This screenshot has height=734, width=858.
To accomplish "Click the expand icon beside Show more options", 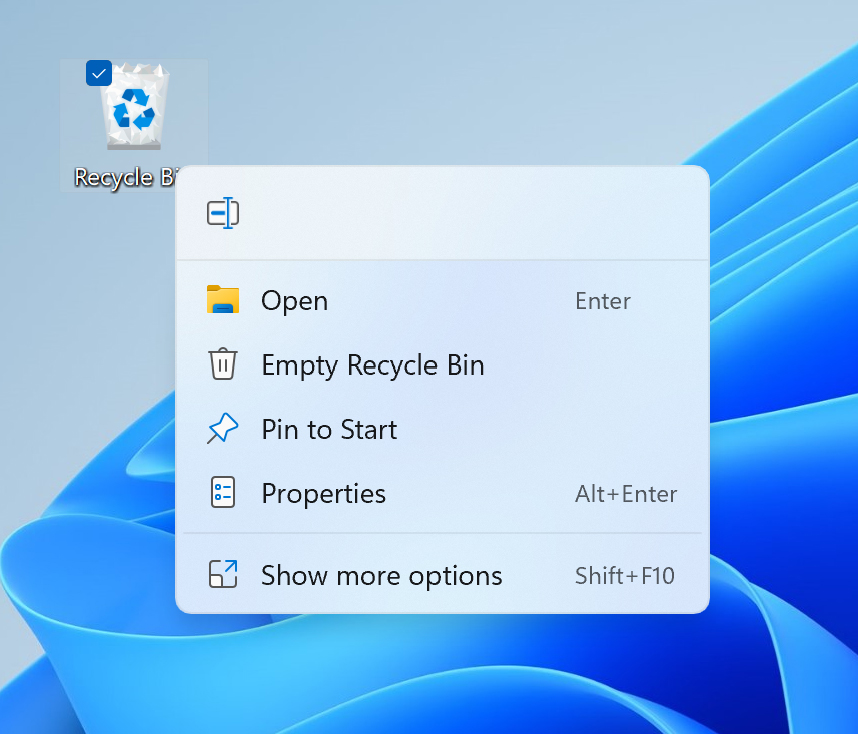I will tap(222, 575).
